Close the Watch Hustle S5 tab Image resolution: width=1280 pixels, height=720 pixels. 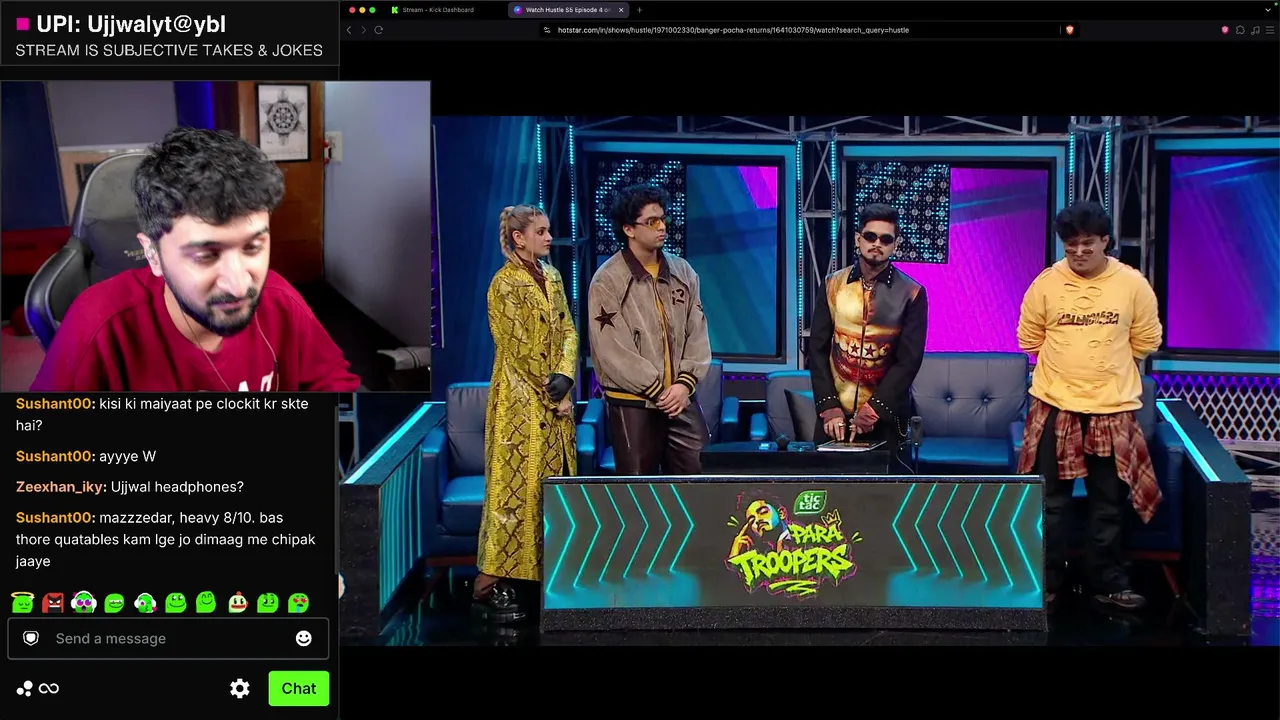pos(621,10)
